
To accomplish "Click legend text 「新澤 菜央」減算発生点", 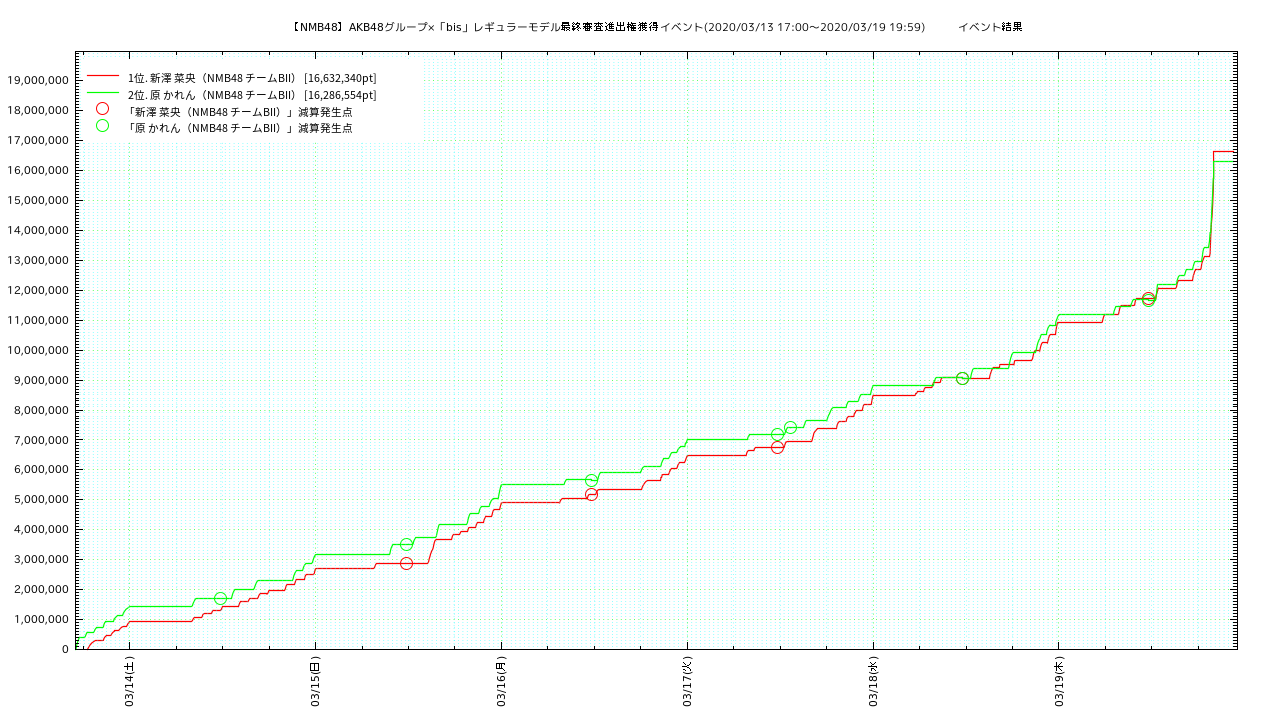I will click(239, 111).
